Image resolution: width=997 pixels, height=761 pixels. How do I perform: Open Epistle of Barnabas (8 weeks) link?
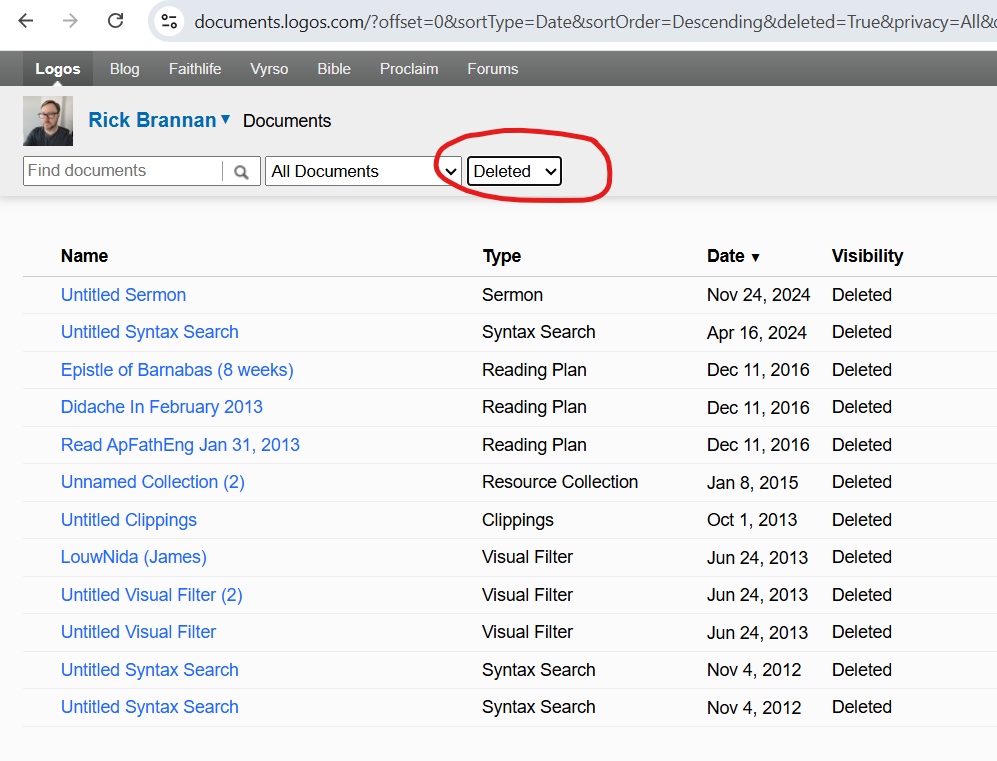click(177, 370)
